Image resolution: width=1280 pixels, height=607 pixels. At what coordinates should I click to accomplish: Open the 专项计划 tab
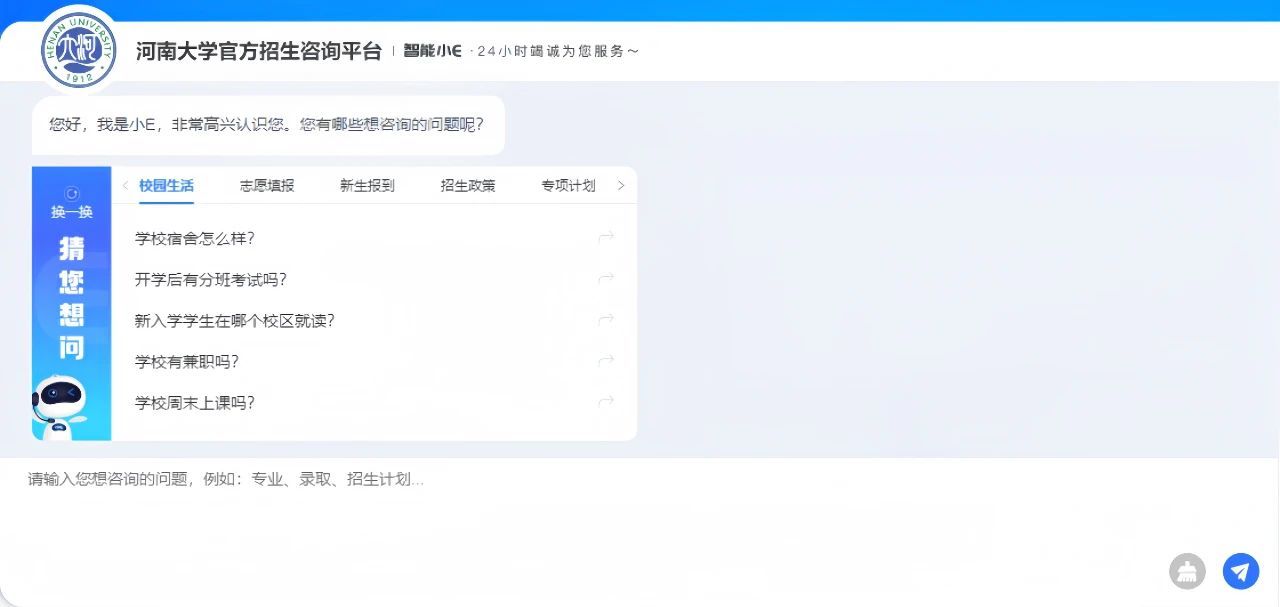(568, 185)
